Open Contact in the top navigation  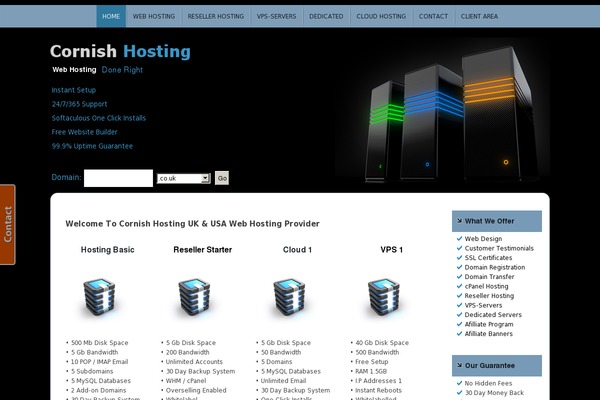[x=433, y=16]
